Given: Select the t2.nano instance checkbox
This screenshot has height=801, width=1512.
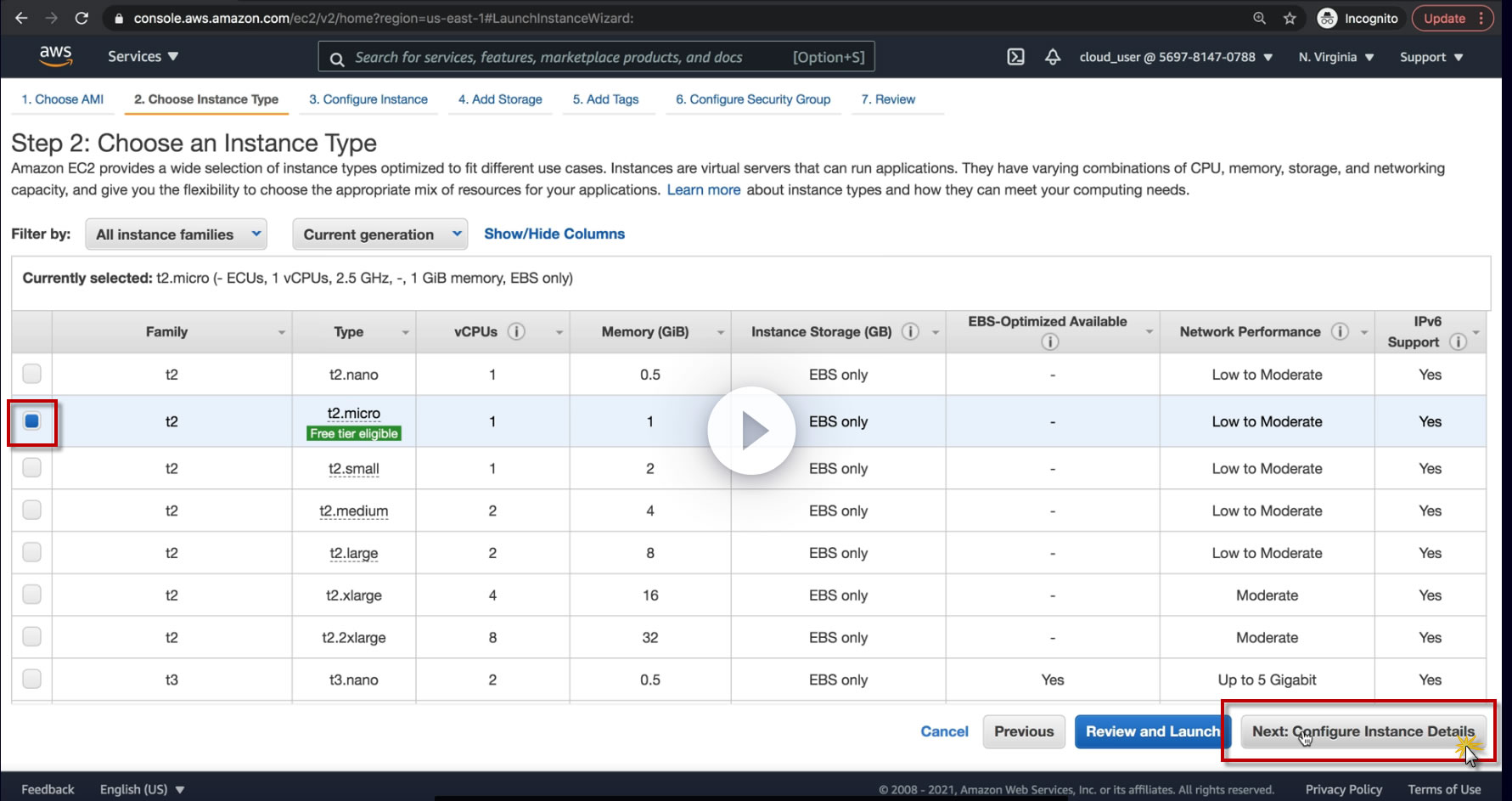Looking at the screenshot, I should pos(31,374).
